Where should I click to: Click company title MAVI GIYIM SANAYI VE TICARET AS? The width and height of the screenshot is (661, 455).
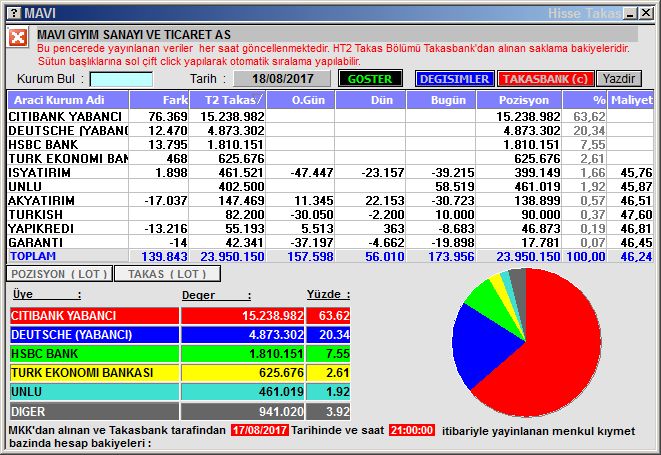[x=134, y=35]
